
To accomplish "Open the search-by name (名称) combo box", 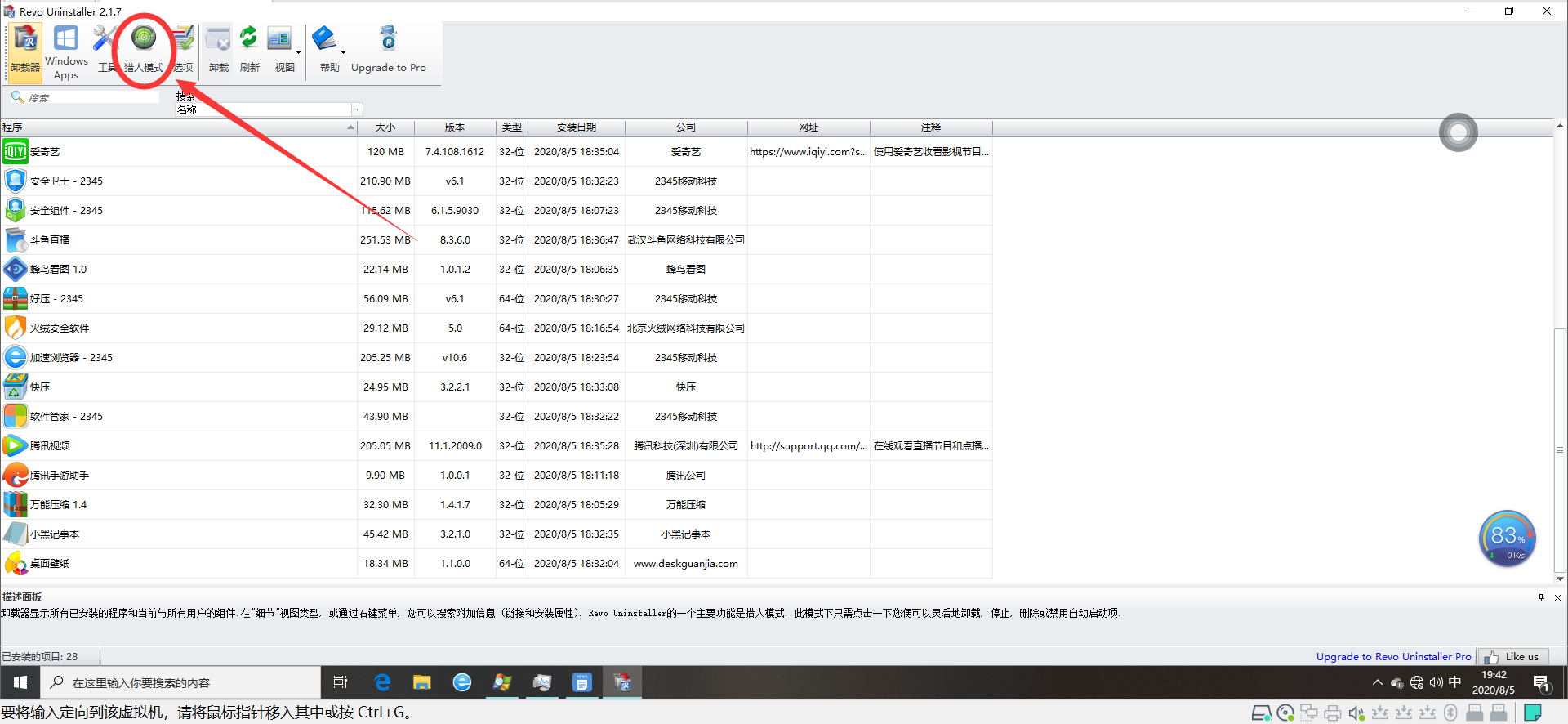I will click(x=269, y=109).
